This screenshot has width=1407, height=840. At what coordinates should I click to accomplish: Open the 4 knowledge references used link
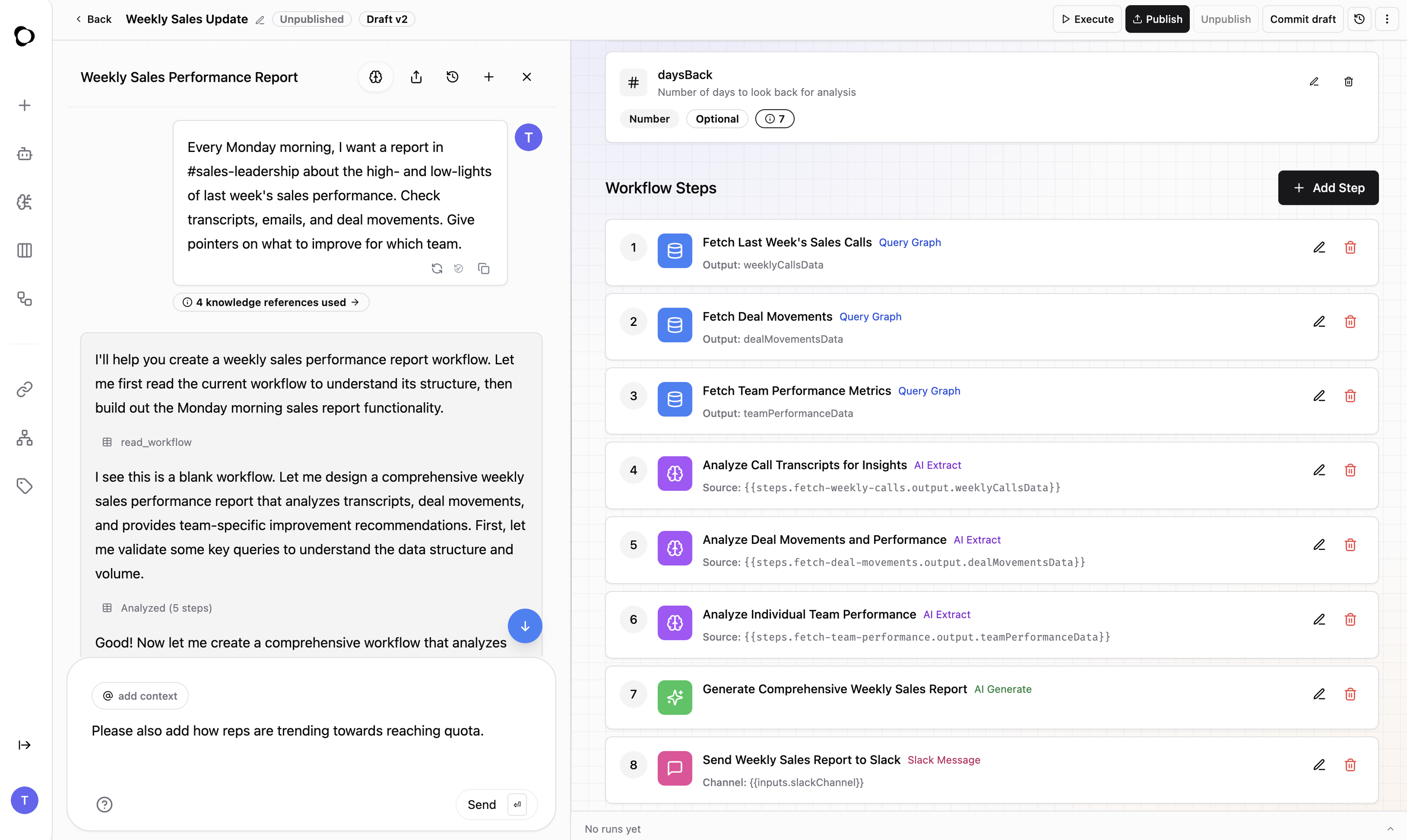click(271, 302)
